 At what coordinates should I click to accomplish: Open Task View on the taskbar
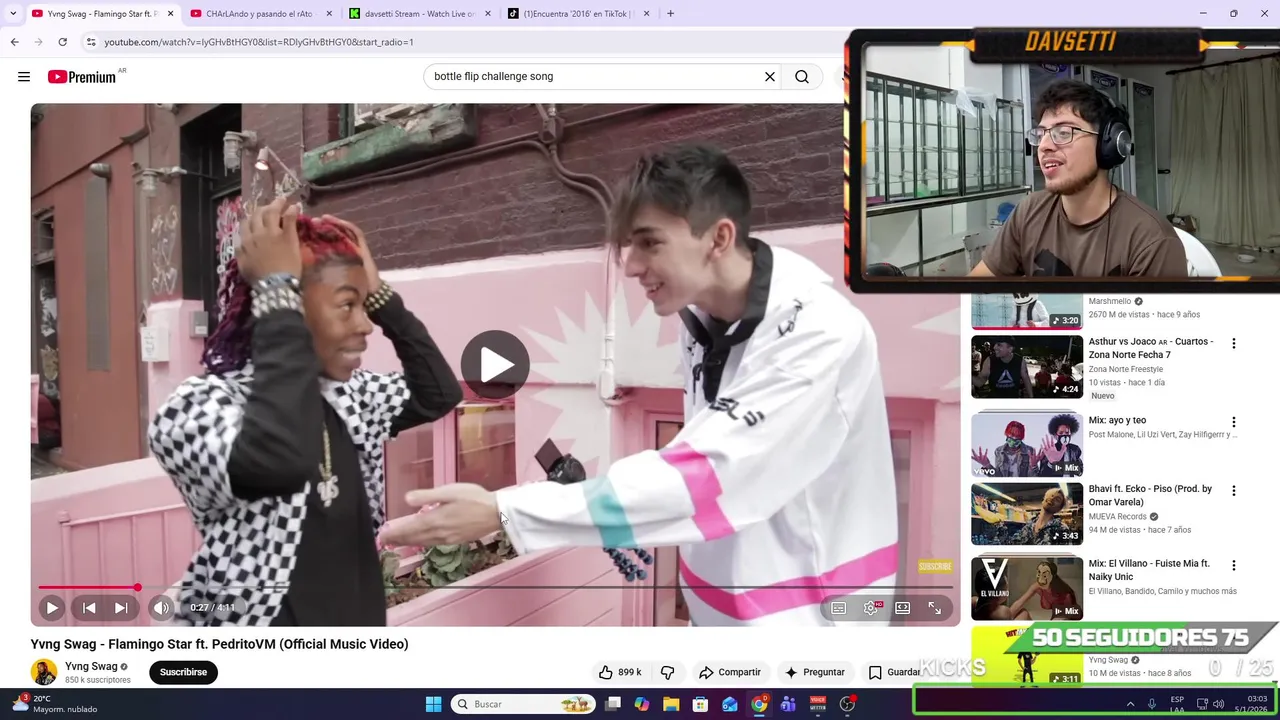612,704
